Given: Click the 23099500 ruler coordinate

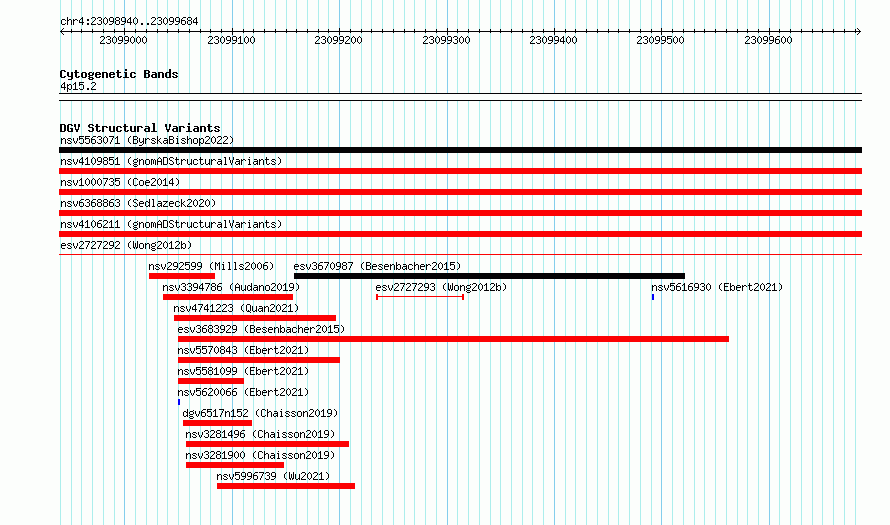Looking at the screenshot, I should coord(661,40).
